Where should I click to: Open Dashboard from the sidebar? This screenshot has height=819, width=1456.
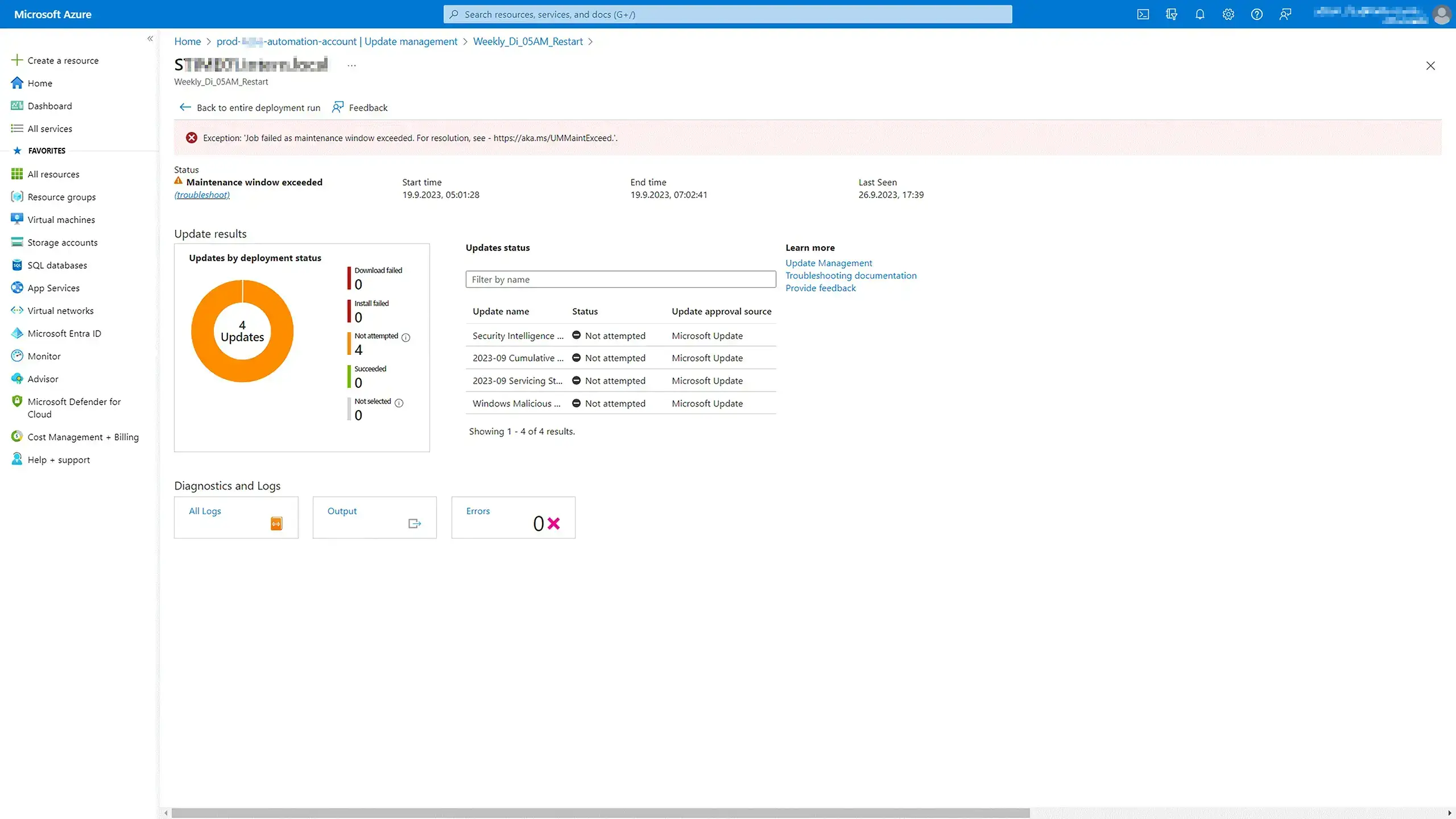[42, 106]
